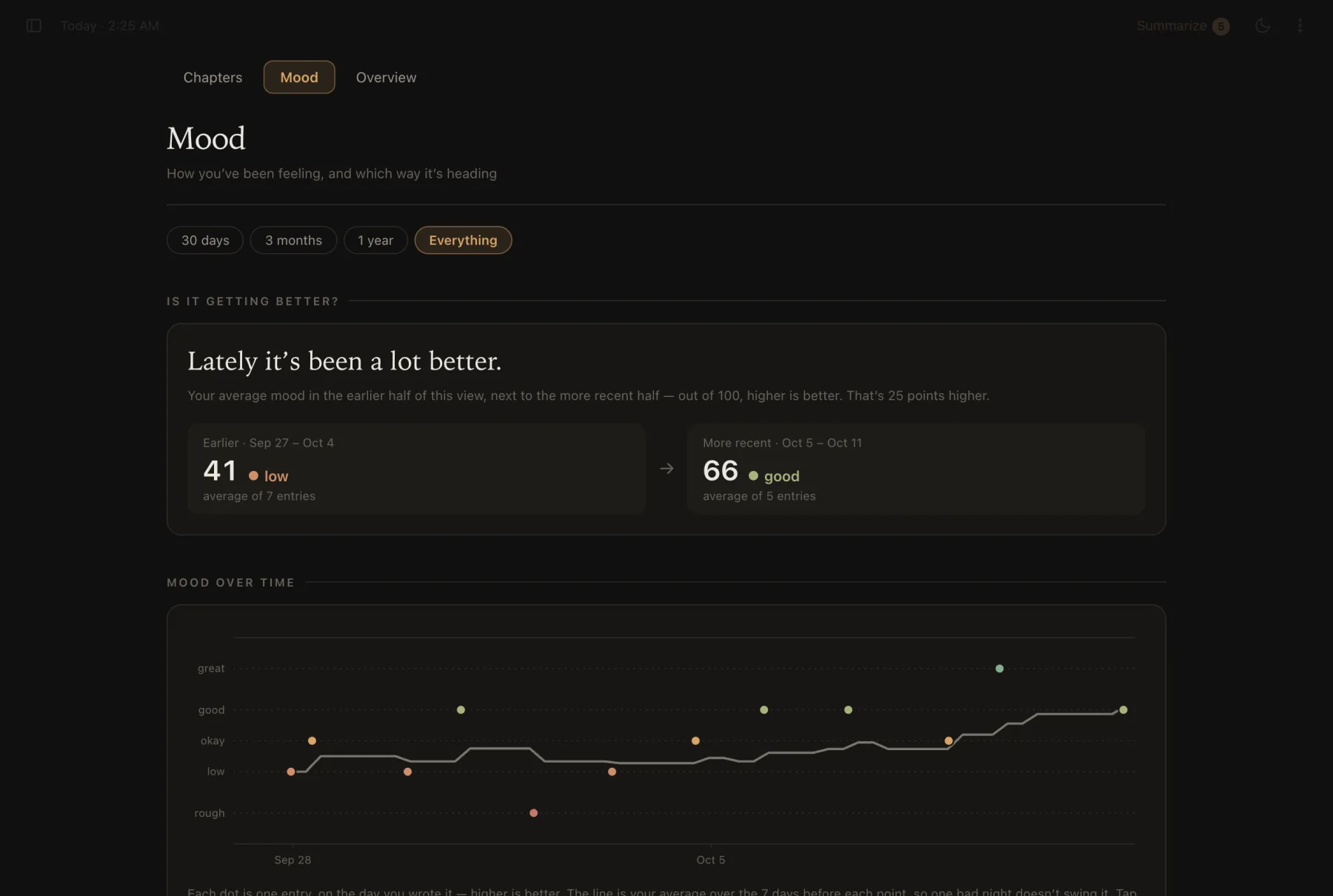Click the 'okay' y-axis label

click(x=213, y=741)
